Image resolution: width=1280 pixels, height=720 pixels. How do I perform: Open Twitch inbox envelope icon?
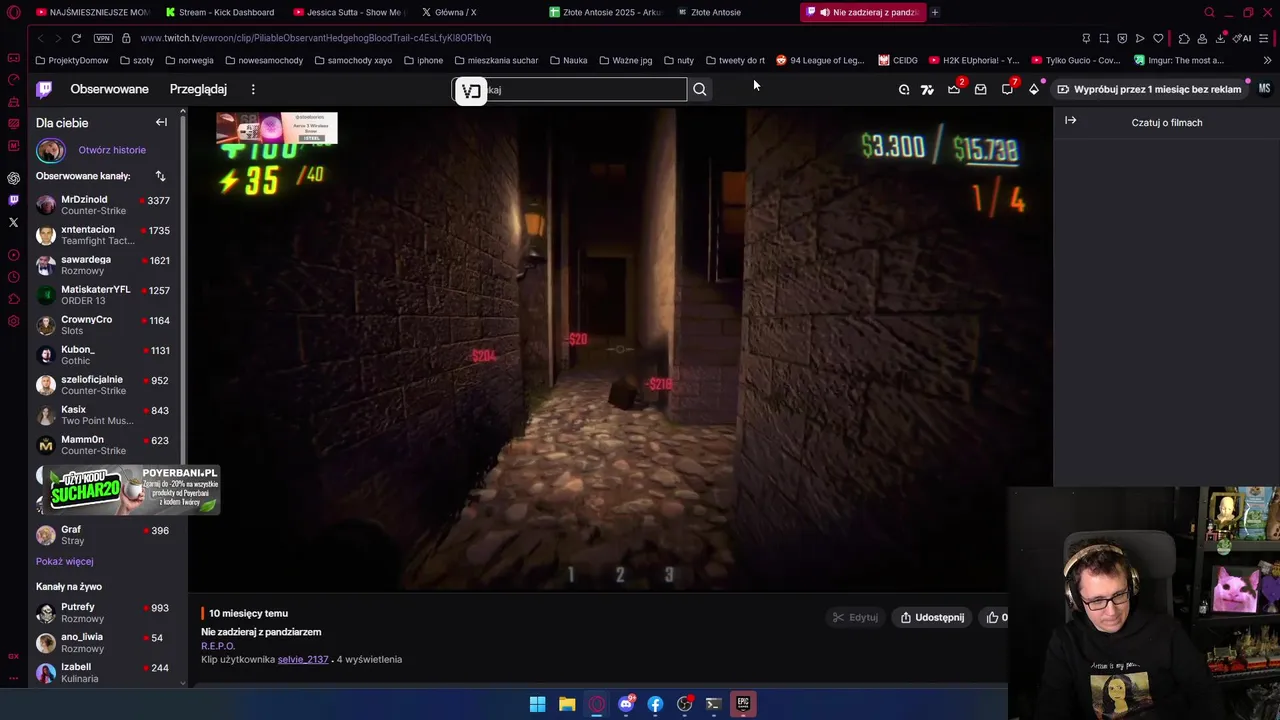click(980, 89)
